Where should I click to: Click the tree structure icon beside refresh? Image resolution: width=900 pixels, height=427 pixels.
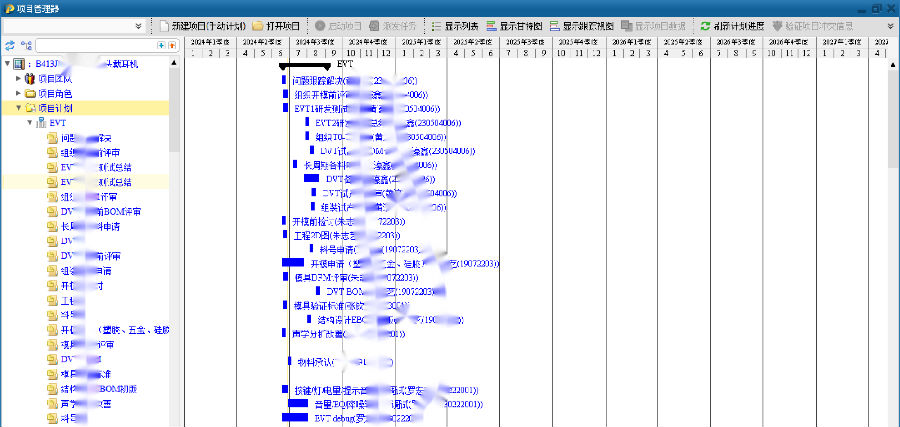(26, 45)
